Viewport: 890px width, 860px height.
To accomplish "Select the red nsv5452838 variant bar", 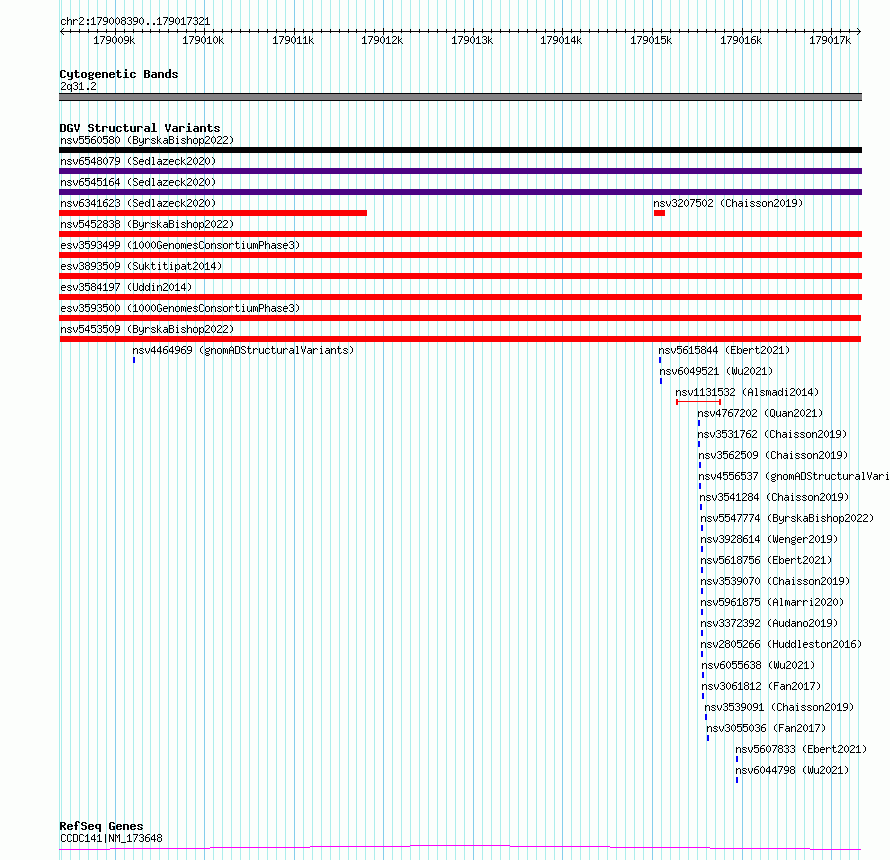I will click(x=460, y=234).
